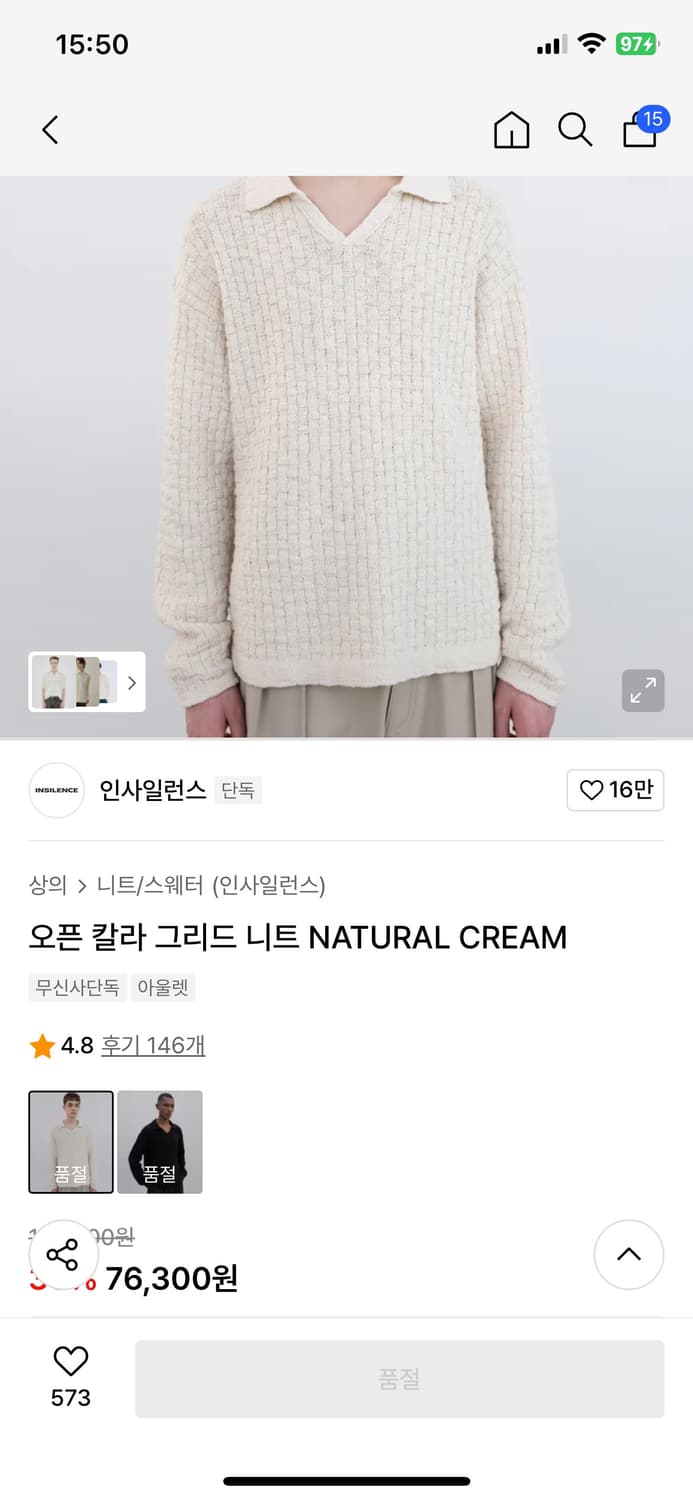Open the 인사일런스 brand name

point(153,790)
